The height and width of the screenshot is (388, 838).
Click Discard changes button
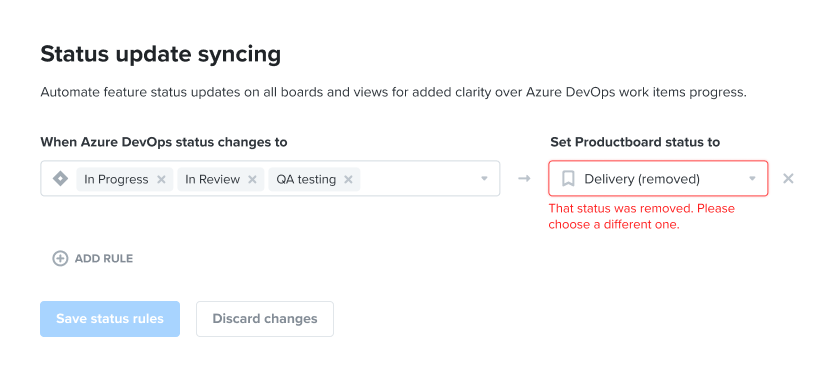(x=265, y=319)
